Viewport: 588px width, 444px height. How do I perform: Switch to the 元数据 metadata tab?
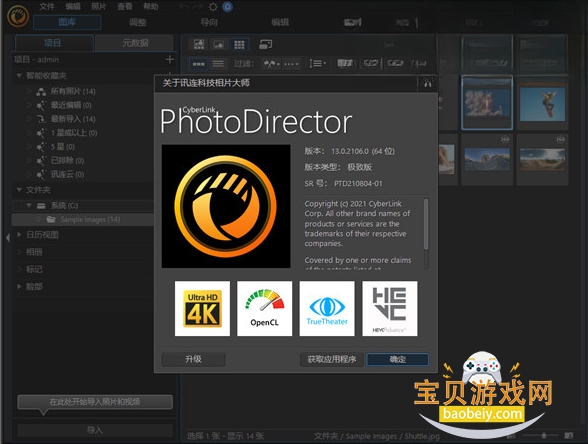point(135,43)
